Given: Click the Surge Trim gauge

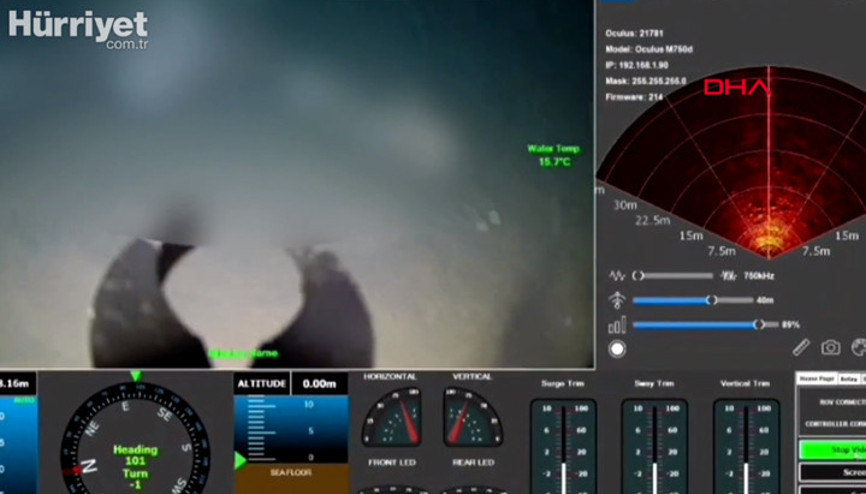Looking at the screenshot, I should click(563, 445).
